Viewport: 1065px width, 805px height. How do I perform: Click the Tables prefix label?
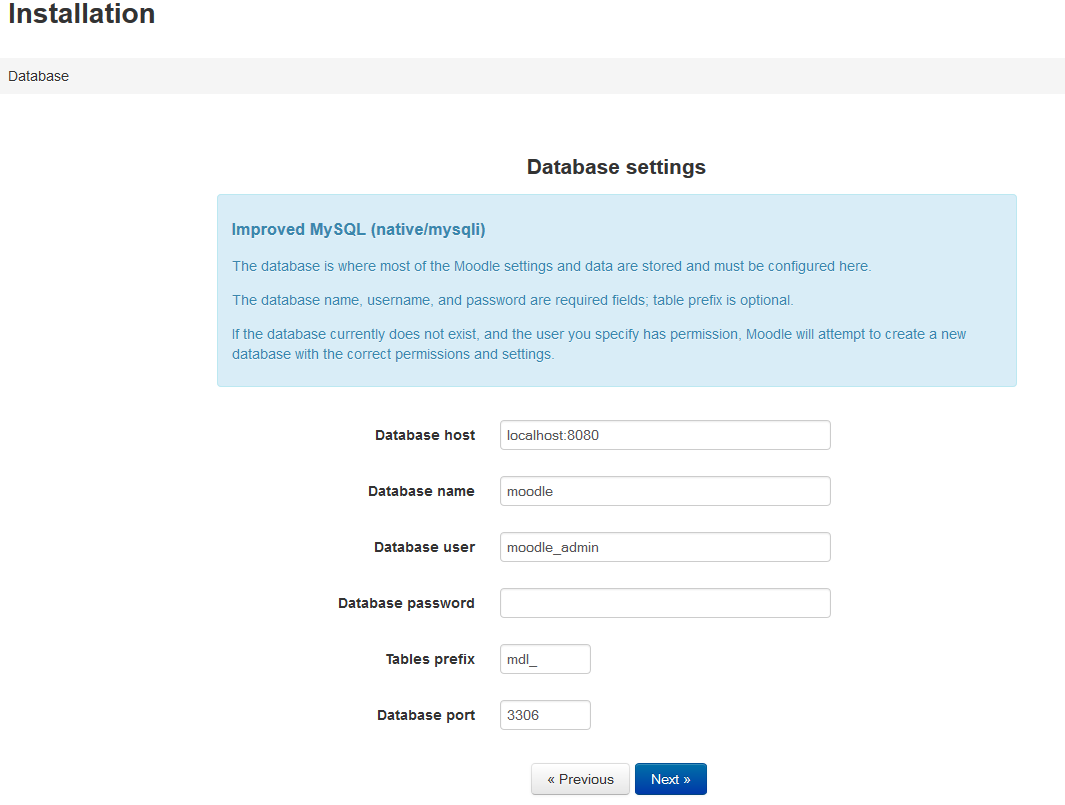coord(430,659)
